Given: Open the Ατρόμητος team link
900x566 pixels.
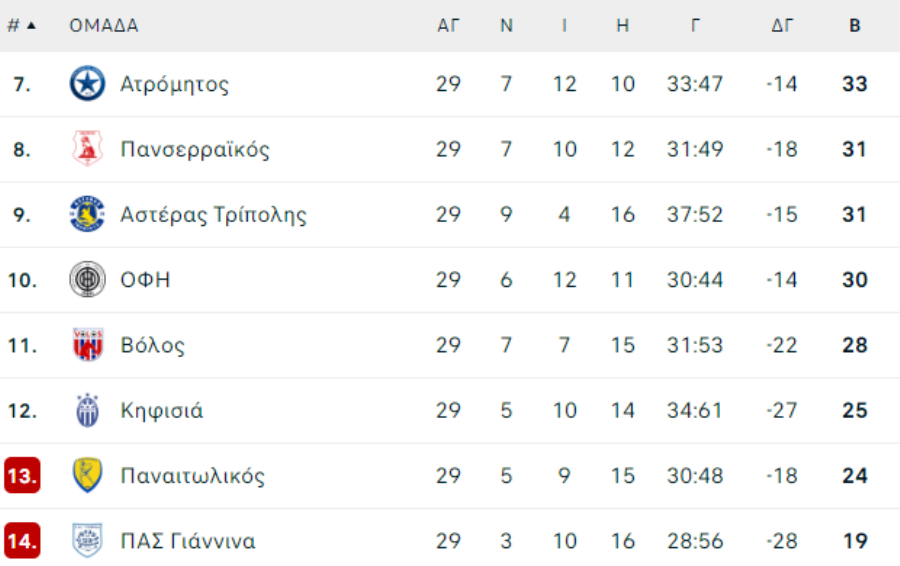Looking at the screenshot, I should pyautogui.click(x=174, y=84).
